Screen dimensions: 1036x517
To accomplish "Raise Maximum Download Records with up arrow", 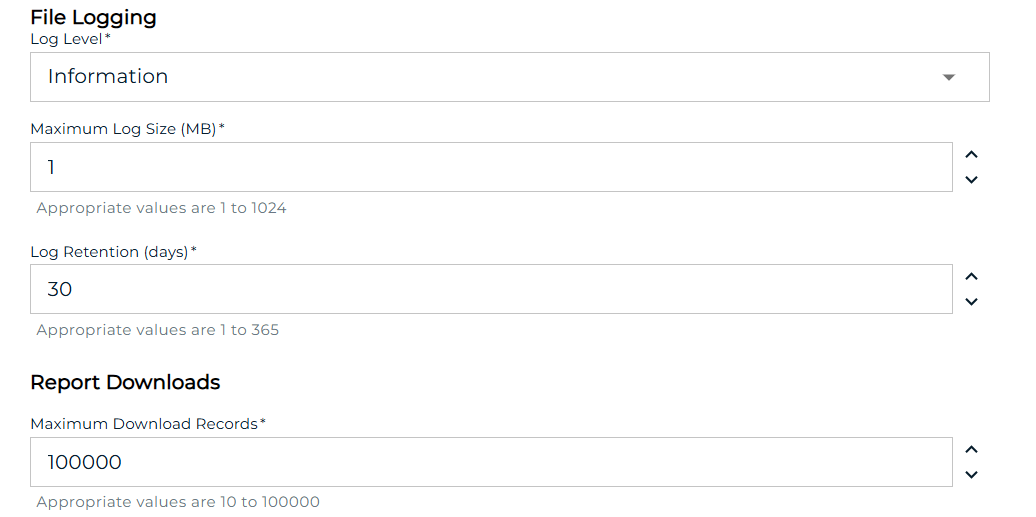I will point(971,450).
